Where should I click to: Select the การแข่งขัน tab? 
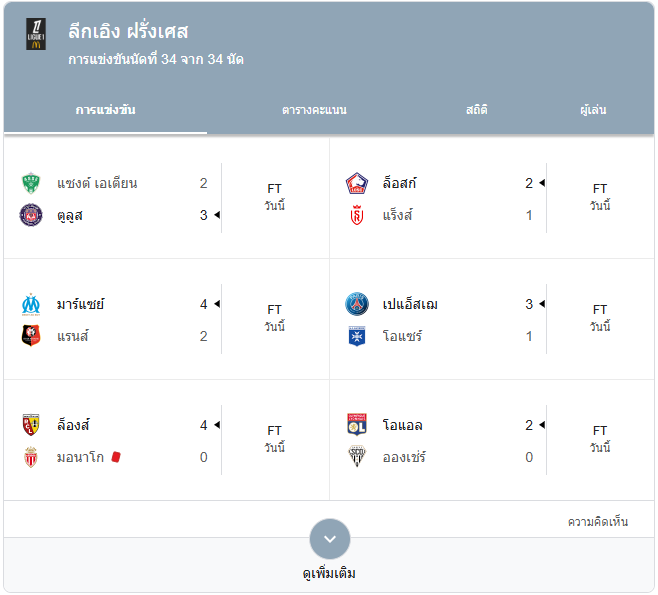(105, 110)
